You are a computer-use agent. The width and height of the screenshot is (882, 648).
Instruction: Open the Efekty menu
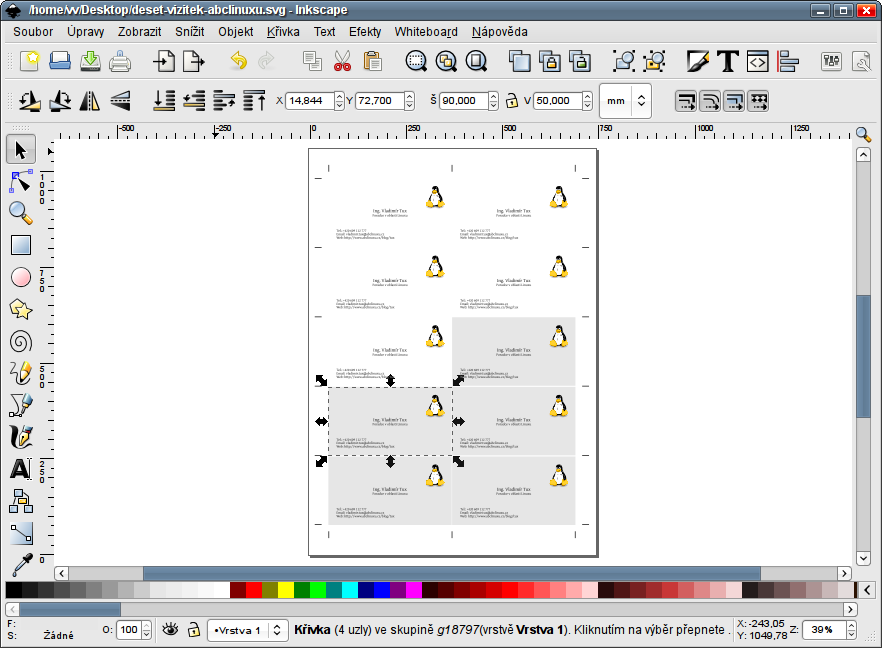pos(365,32)
